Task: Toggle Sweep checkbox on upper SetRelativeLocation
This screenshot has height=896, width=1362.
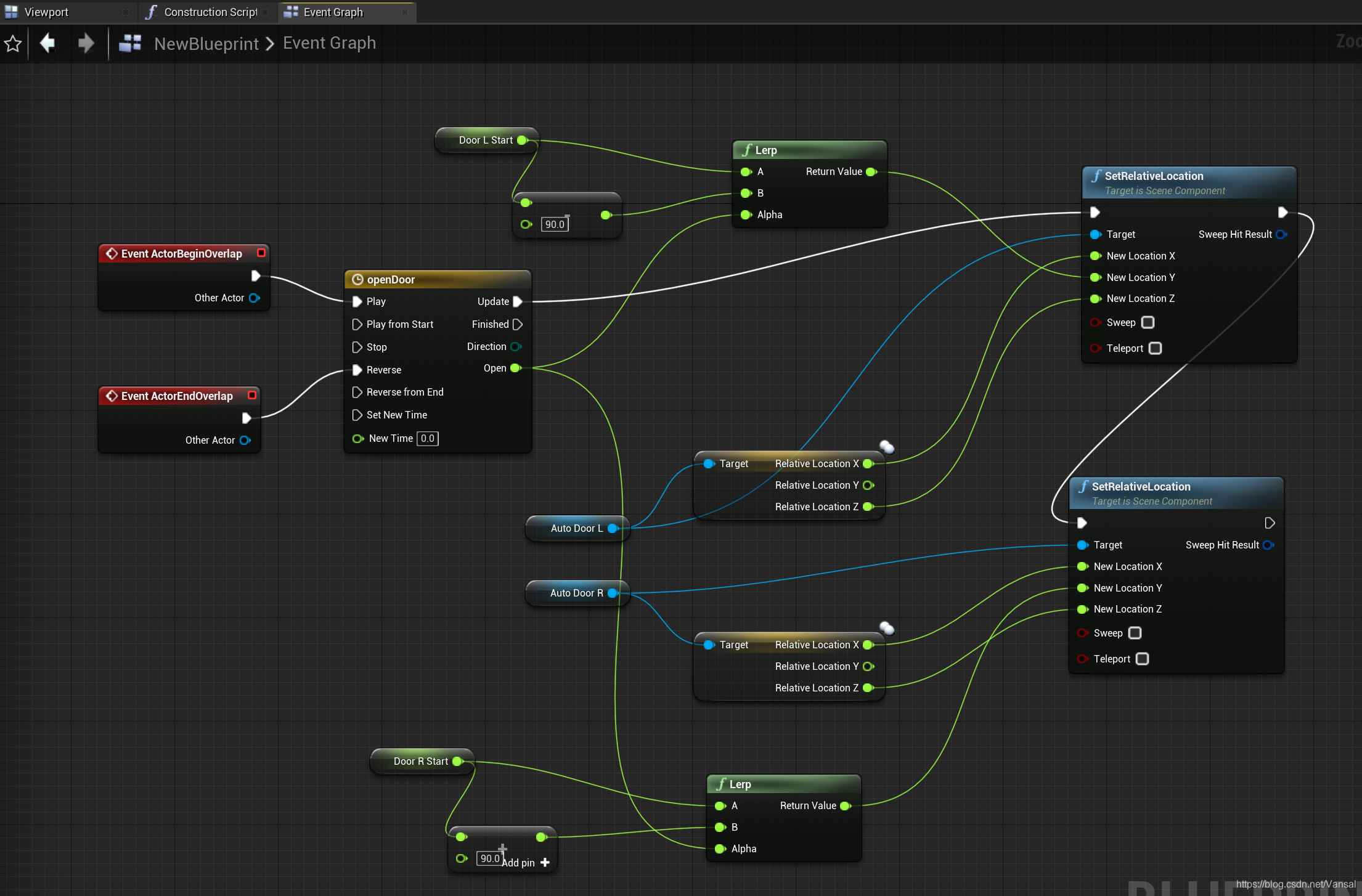Action: pos(1148,322)
